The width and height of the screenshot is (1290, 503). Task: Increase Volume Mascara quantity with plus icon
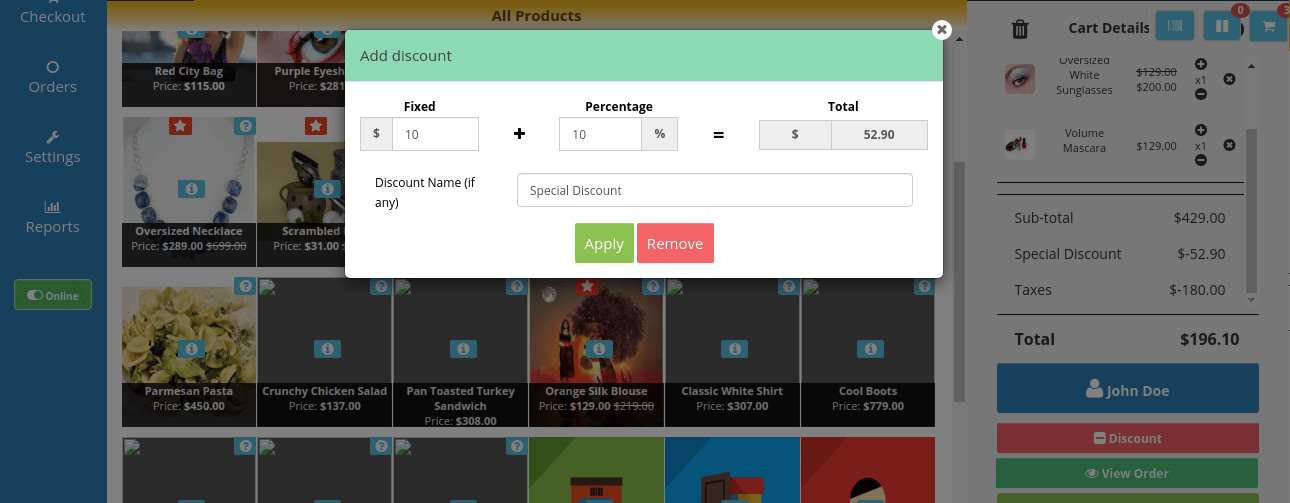pos(1201,130)
